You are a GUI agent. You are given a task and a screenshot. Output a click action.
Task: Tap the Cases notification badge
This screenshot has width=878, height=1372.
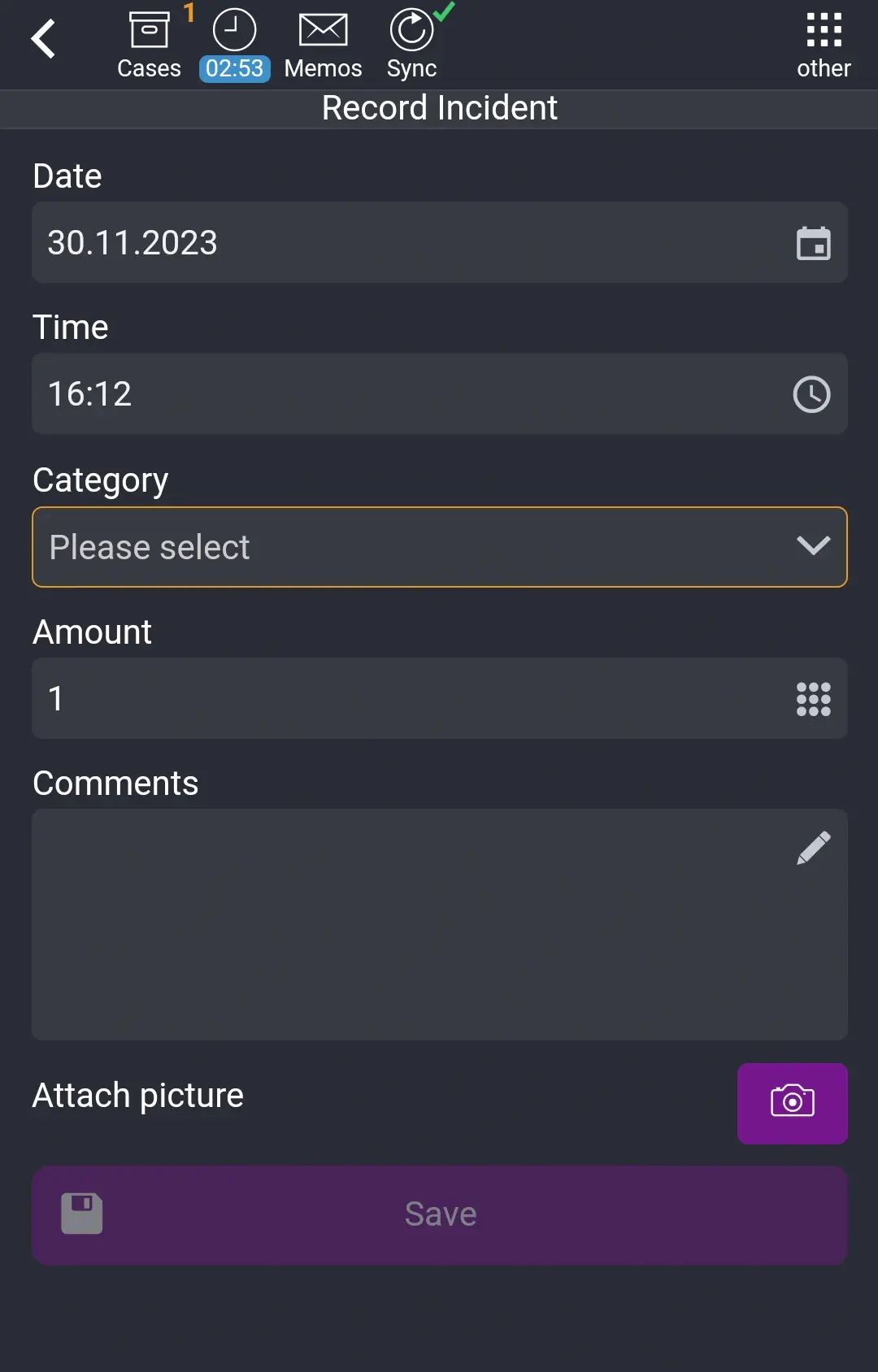(x=188, y=11)
